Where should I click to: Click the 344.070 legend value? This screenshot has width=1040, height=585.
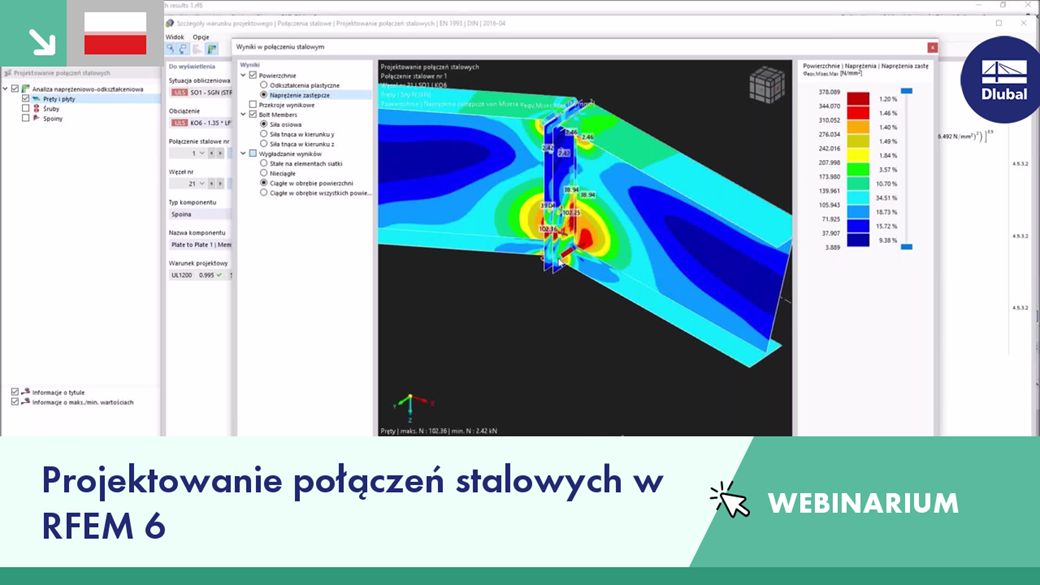(x=829, y=106)
